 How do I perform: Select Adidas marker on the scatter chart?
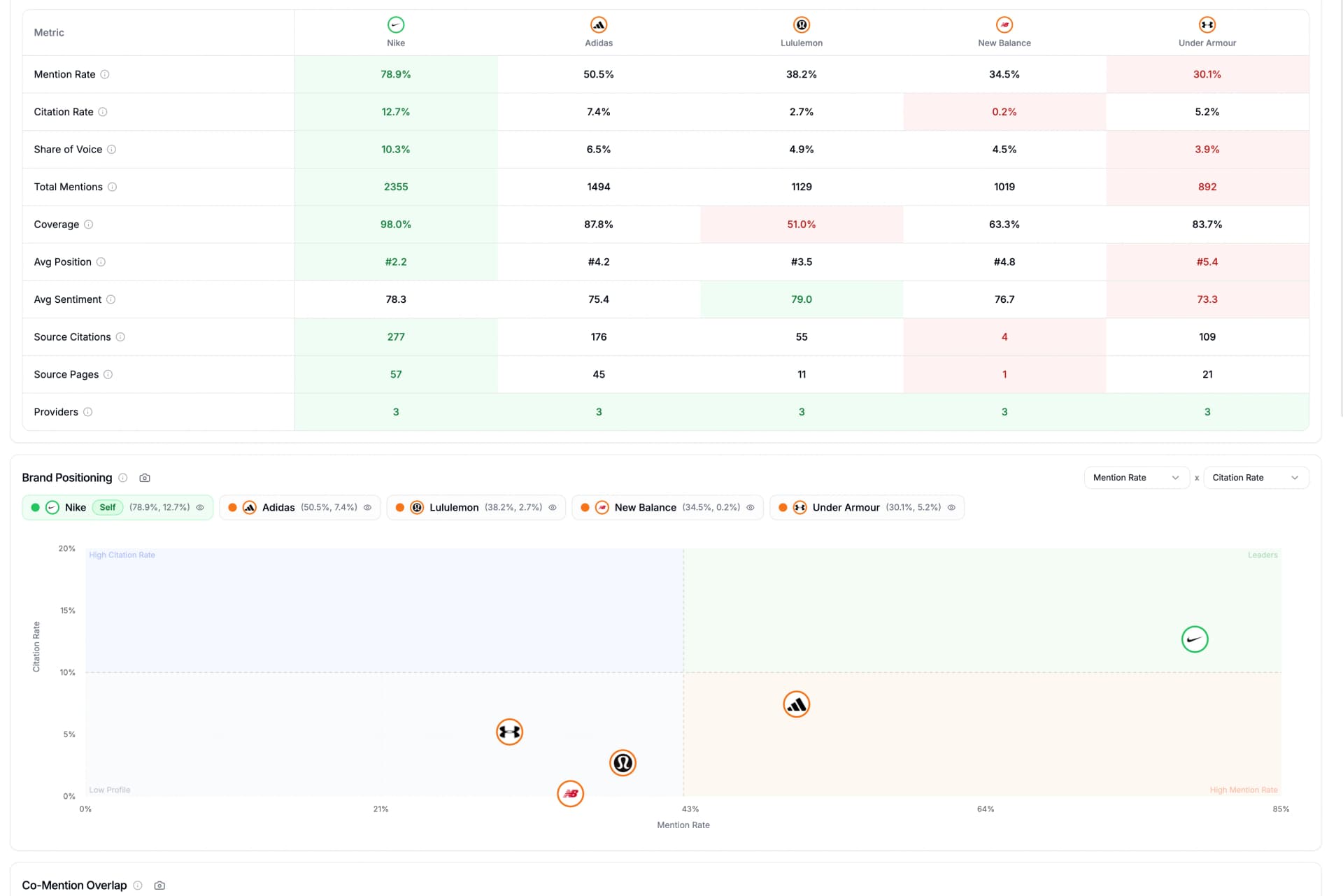(797, 704)
